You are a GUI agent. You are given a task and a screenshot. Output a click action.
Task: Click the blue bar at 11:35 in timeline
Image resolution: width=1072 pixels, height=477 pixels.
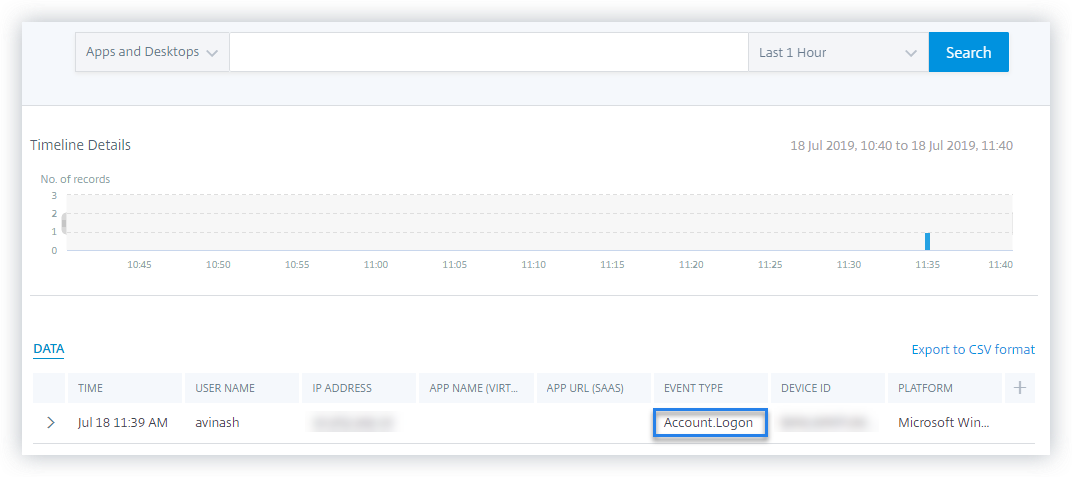[x=928, y=241]
